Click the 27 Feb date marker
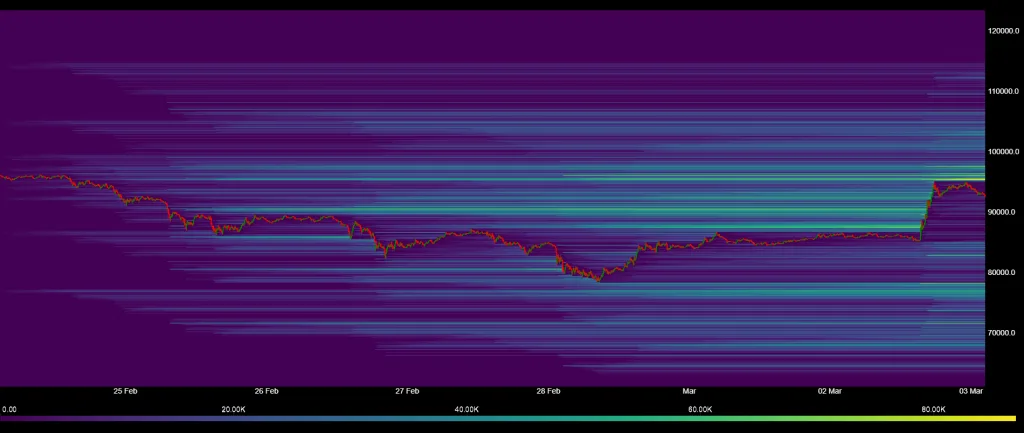 pos(407,391)
